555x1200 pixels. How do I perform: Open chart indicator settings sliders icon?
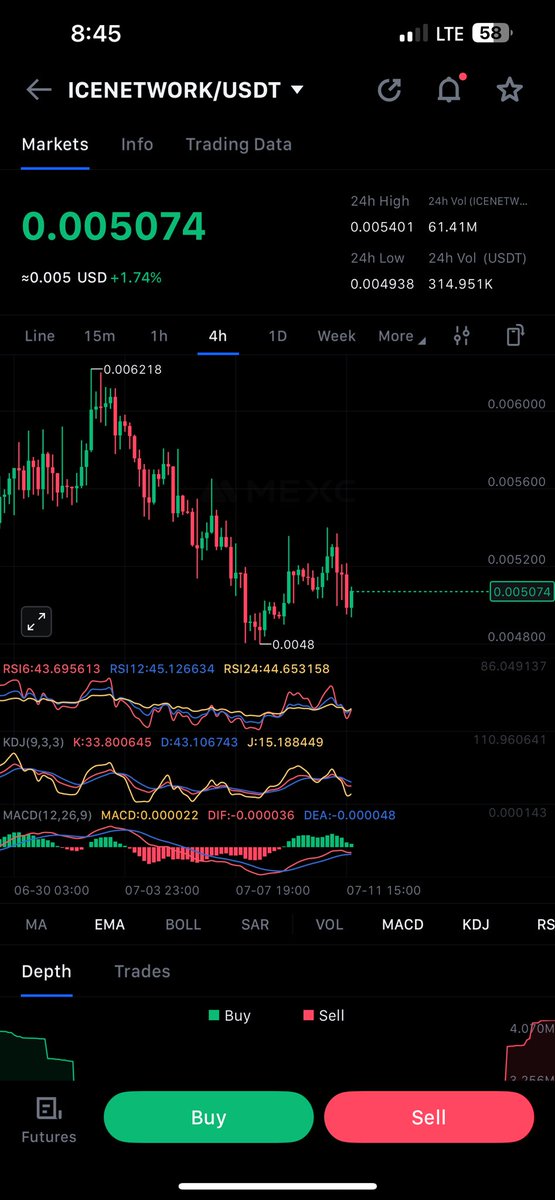[461, 336]
